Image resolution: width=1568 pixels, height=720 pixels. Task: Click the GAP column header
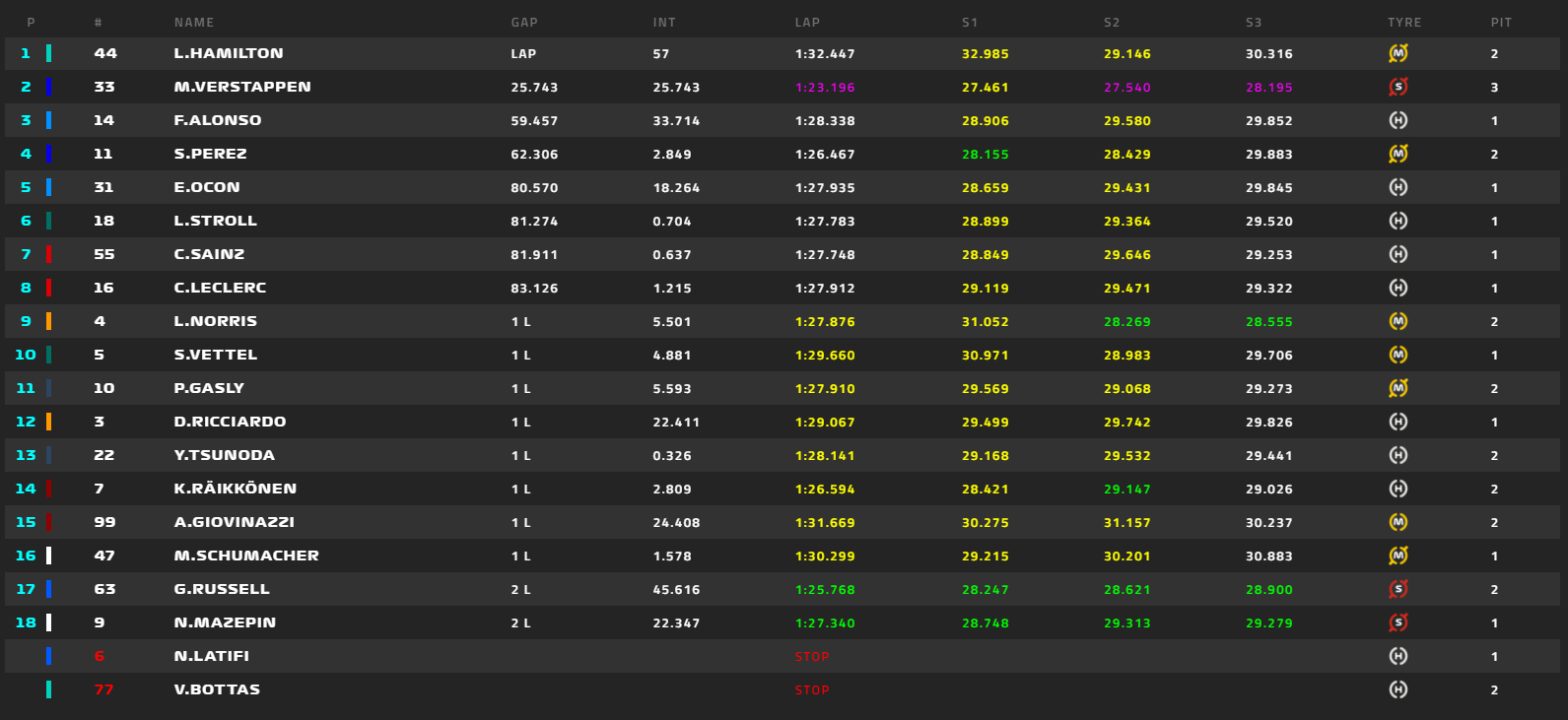pyautogui.click(x=524, y=23)
